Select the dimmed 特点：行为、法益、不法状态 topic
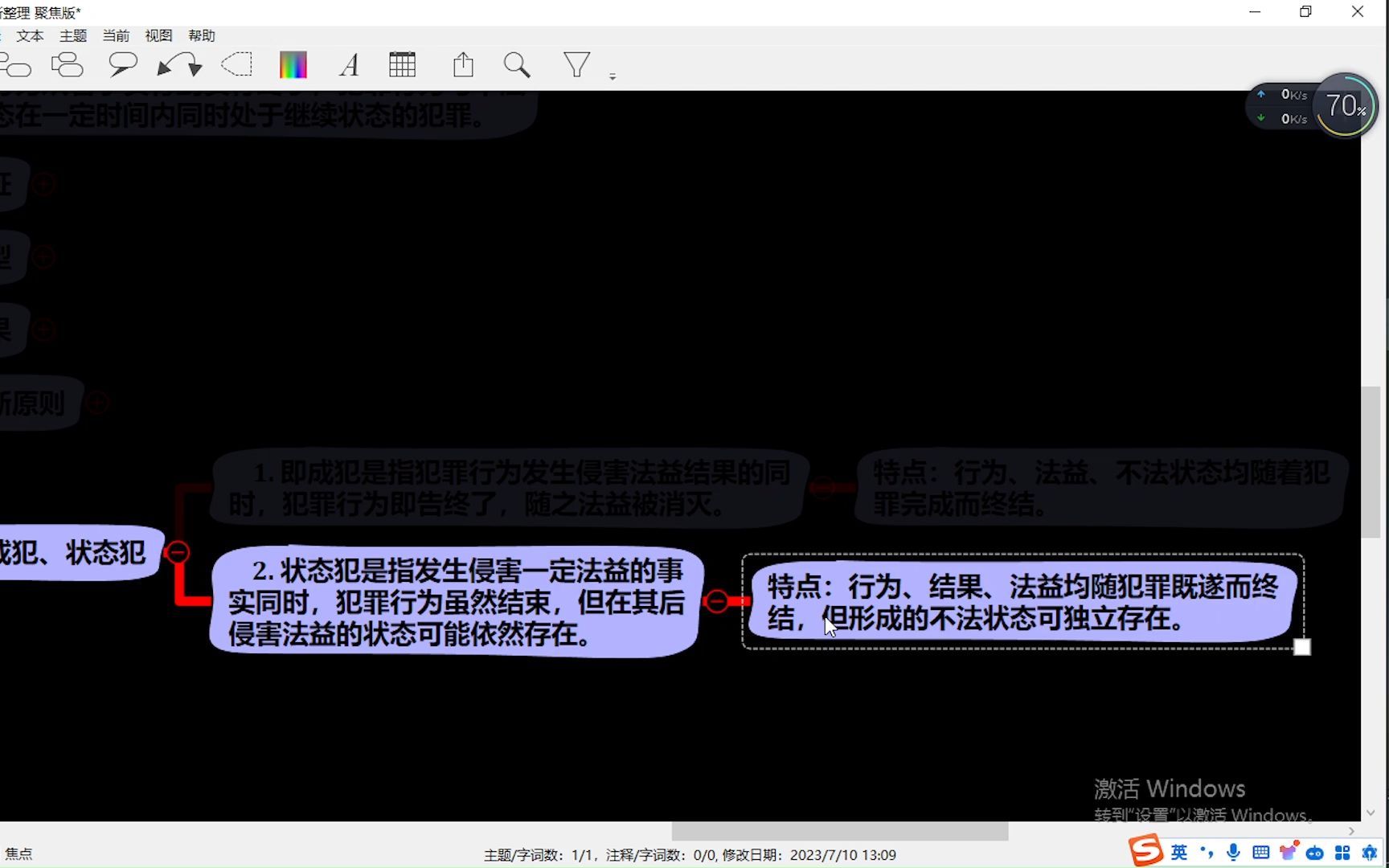1389x868 pixels. [x=1101, y=488]
